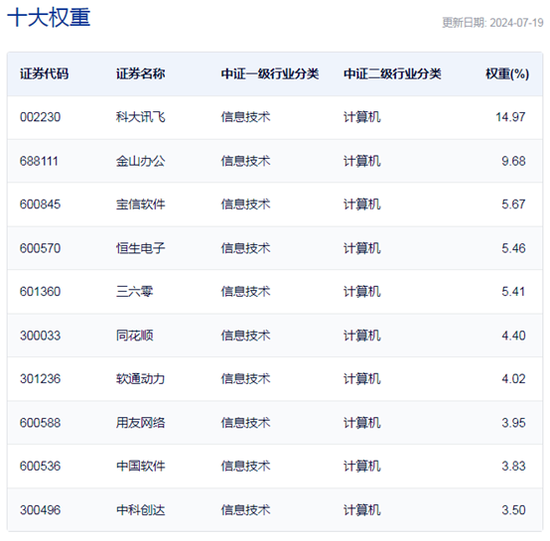The image size is (550, 541).
Task: Click 计算机 in the 中国软件 row
Action: pos(362,466)
